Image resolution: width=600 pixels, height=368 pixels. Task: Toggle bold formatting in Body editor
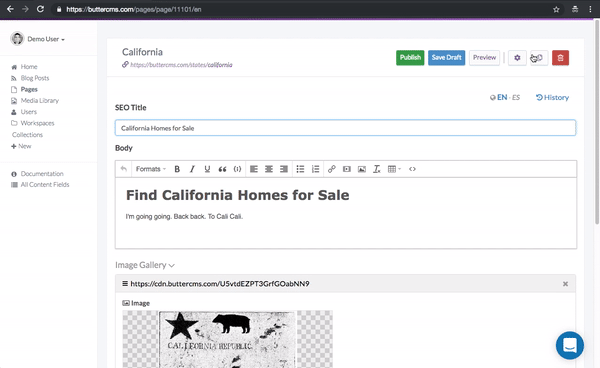(177, 169)
